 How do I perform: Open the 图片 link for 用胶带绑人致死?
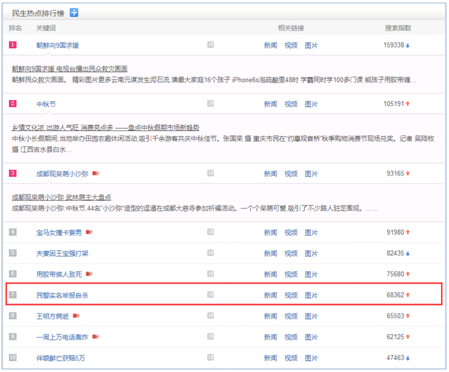(x=311, y=274)
